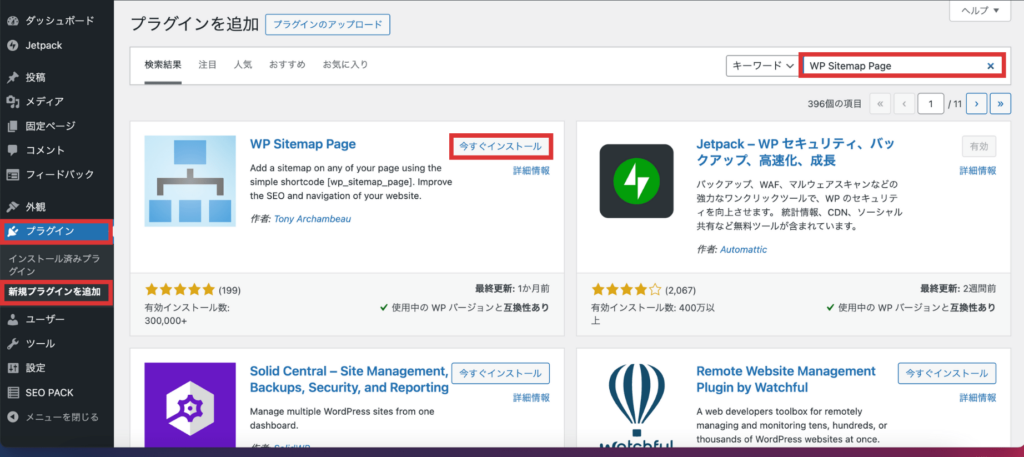Click the Jetpack plugin logo thumbnail

pyautogui.click(x=636, y=181)
